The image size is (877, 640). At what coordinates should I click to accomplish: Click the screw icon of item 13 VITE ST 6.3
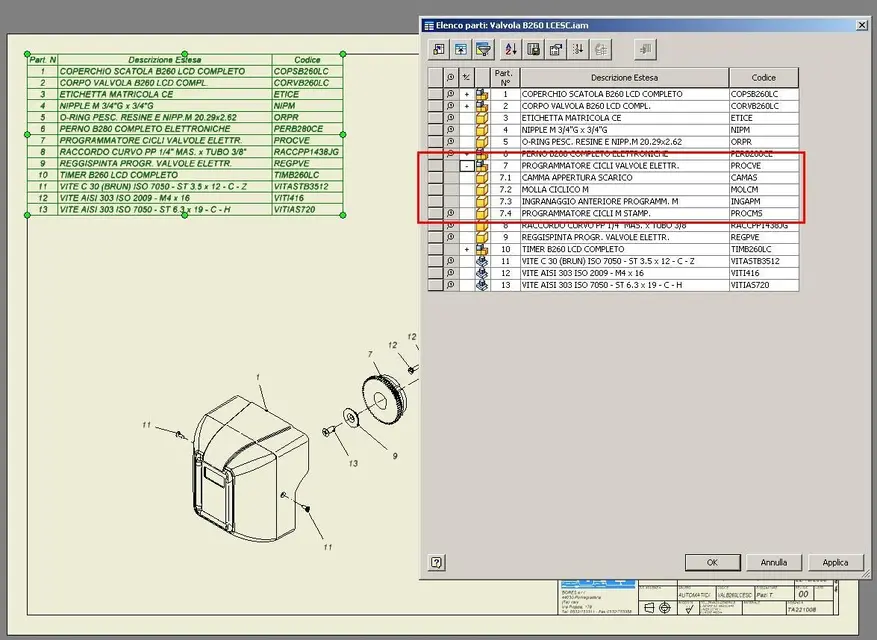(x=482, y=285)
